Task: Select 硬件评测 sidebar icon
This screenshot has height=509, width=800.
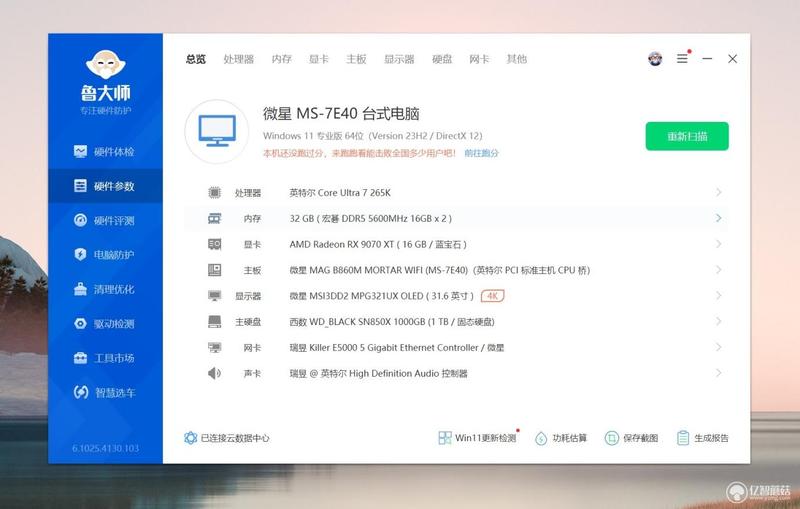Action: click(x=80, y=220)
